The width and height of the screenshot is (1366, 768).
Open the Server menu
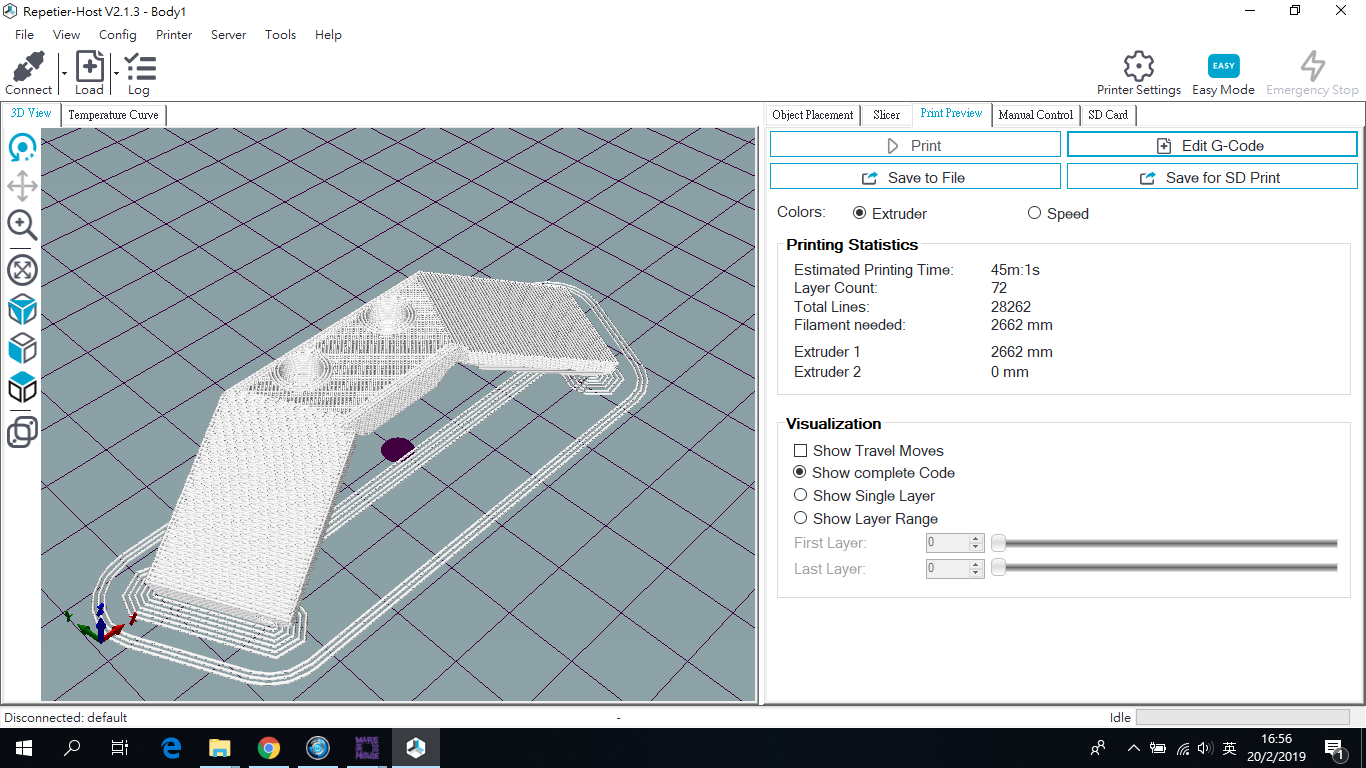(229, 34)
